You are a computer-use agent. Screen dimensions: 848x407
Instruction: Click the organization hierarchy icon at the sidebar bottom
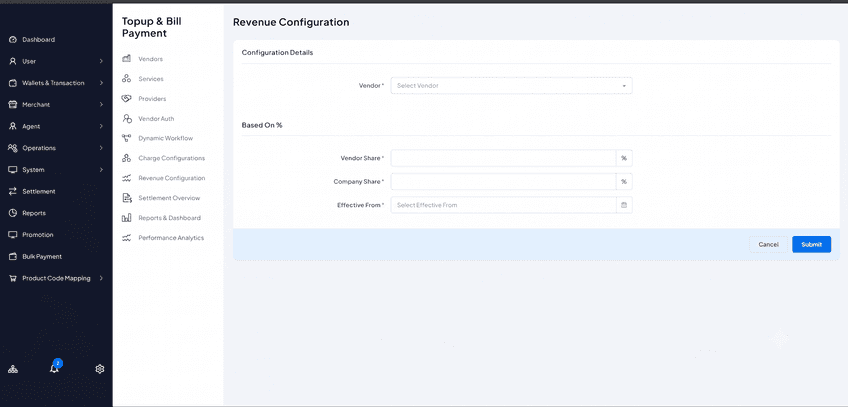13,369
